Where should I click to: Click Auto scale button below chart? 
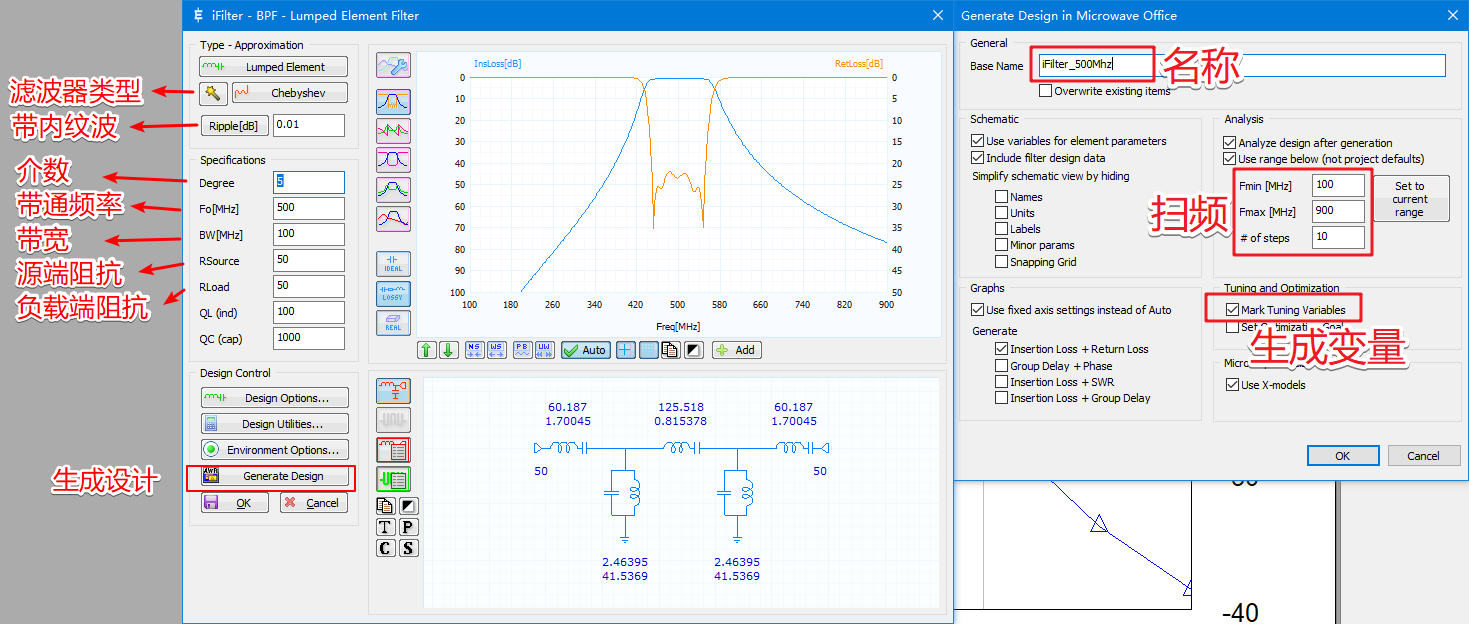pyautogui.click(x=584, y=350)
